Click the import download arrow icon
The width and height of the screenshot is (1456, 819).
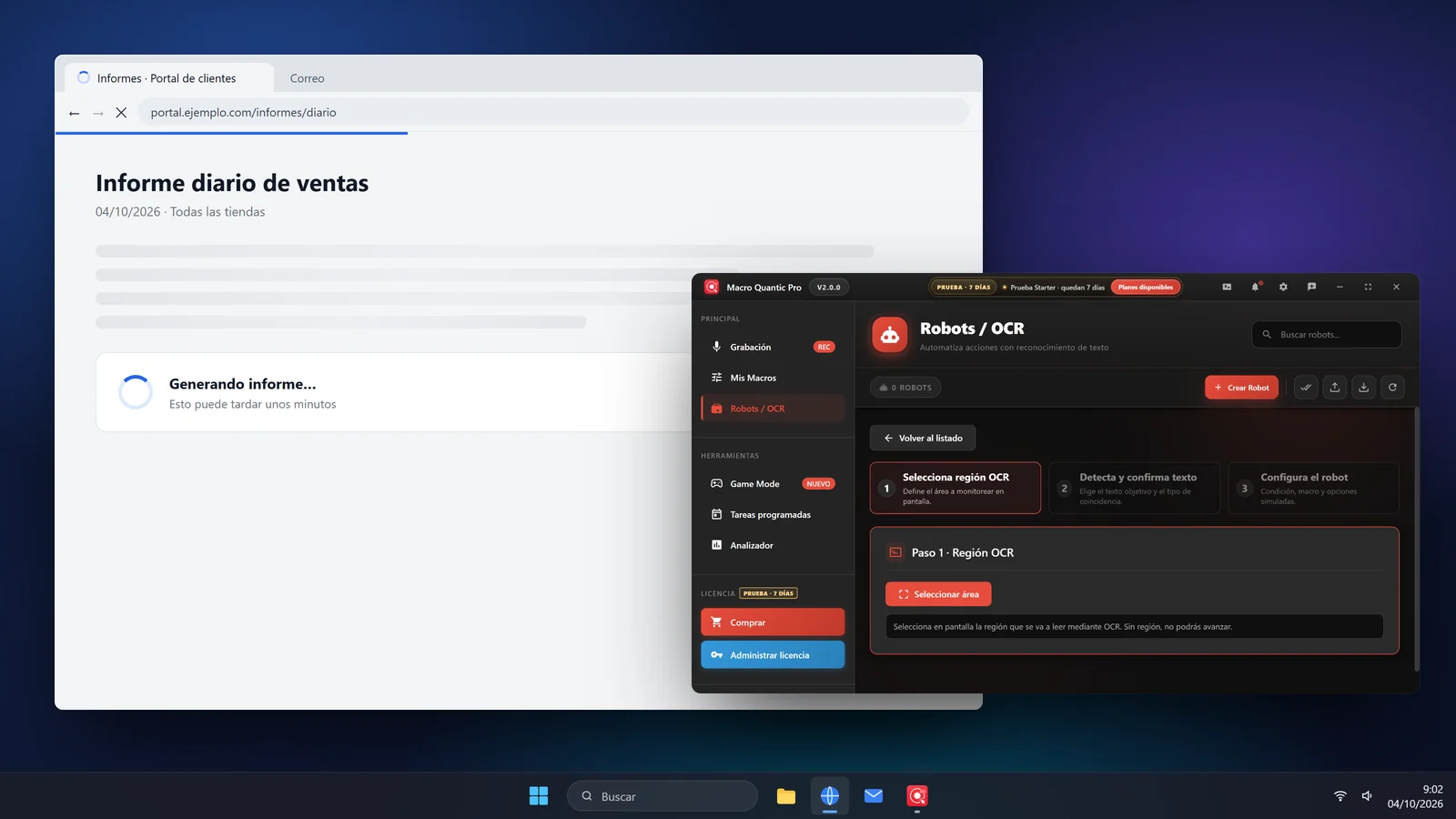click(1364, 388)
